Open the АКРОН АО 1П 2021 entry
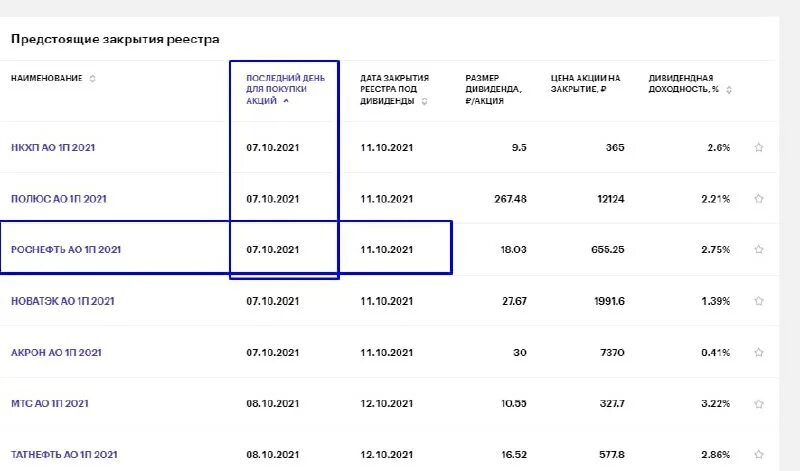800x471 pixels. 56,352
